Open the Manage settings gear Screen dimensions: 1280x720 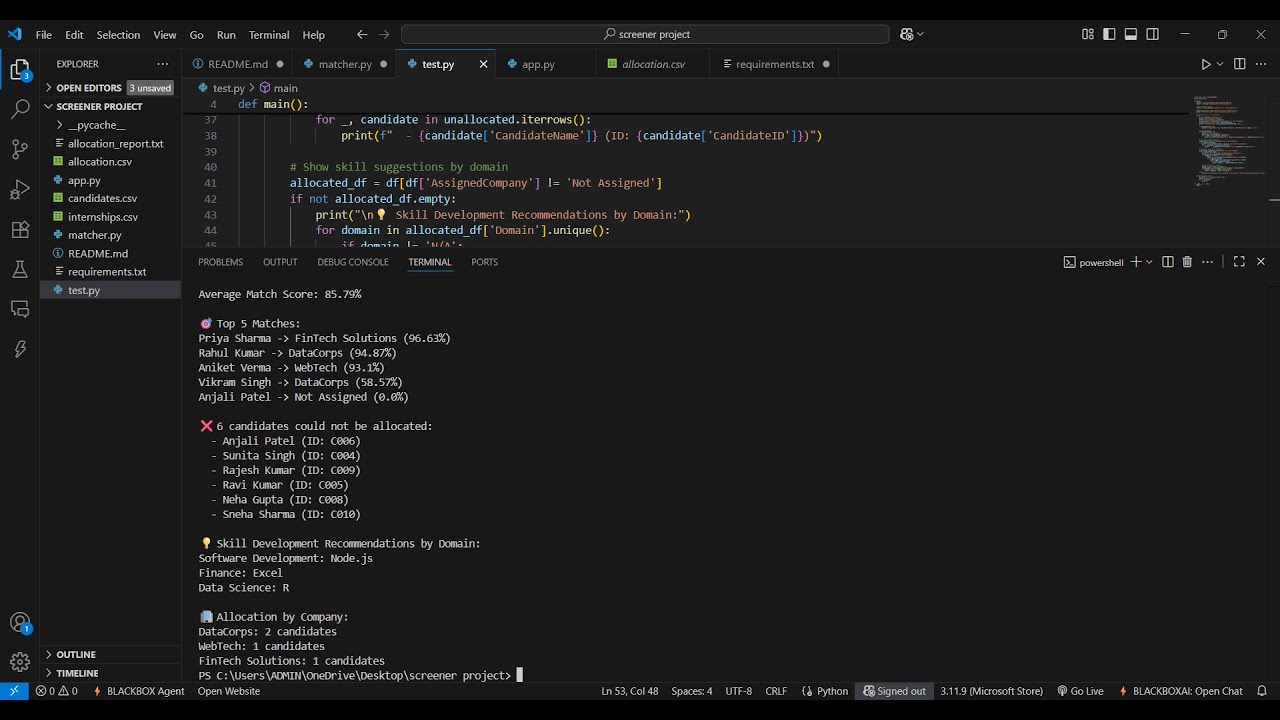pos(20,662)
